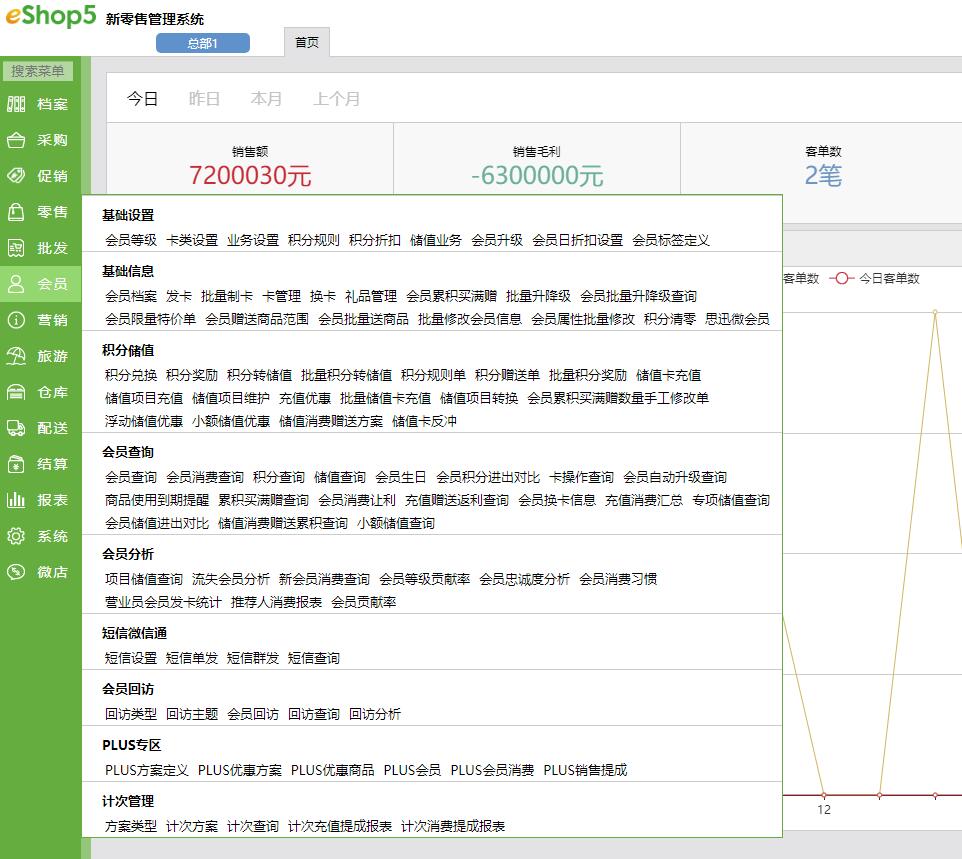Open the 回访类型 link
Viewport: 962px width, 859px height.
click(131, 714)
